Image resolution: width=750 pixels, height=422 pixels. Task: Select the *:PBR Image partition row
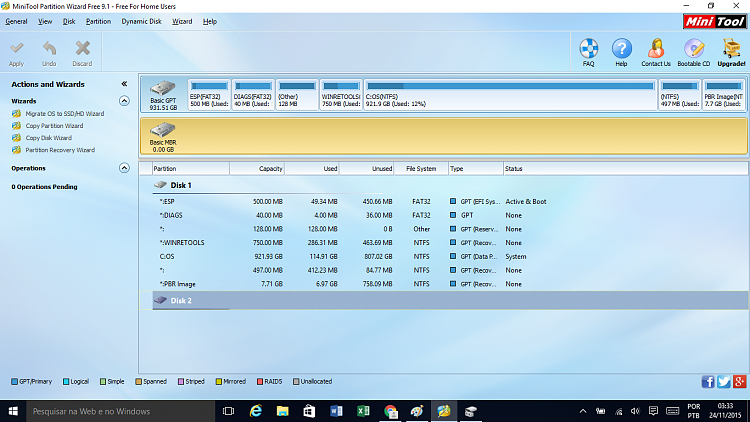click(x=450, y=284)
